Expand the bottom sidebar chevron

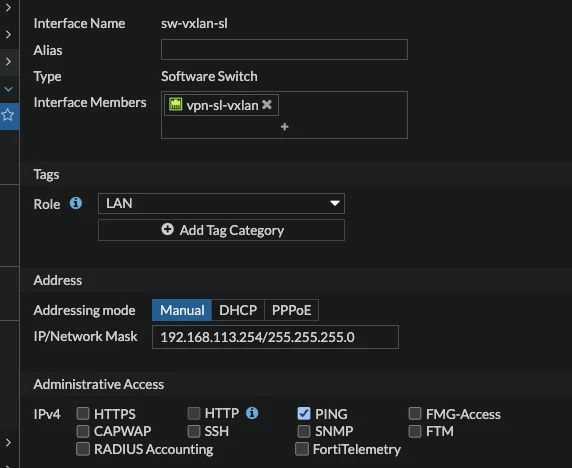tap(8, 442)
